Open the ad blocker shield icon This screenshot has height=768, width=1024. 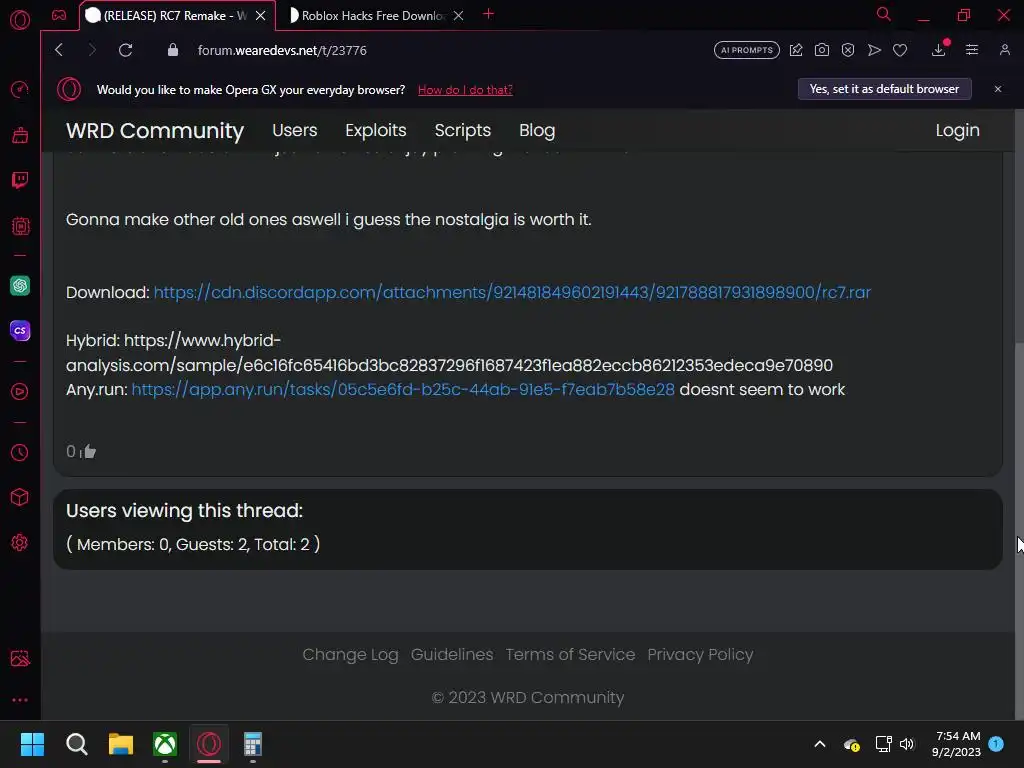coord(848,50)
